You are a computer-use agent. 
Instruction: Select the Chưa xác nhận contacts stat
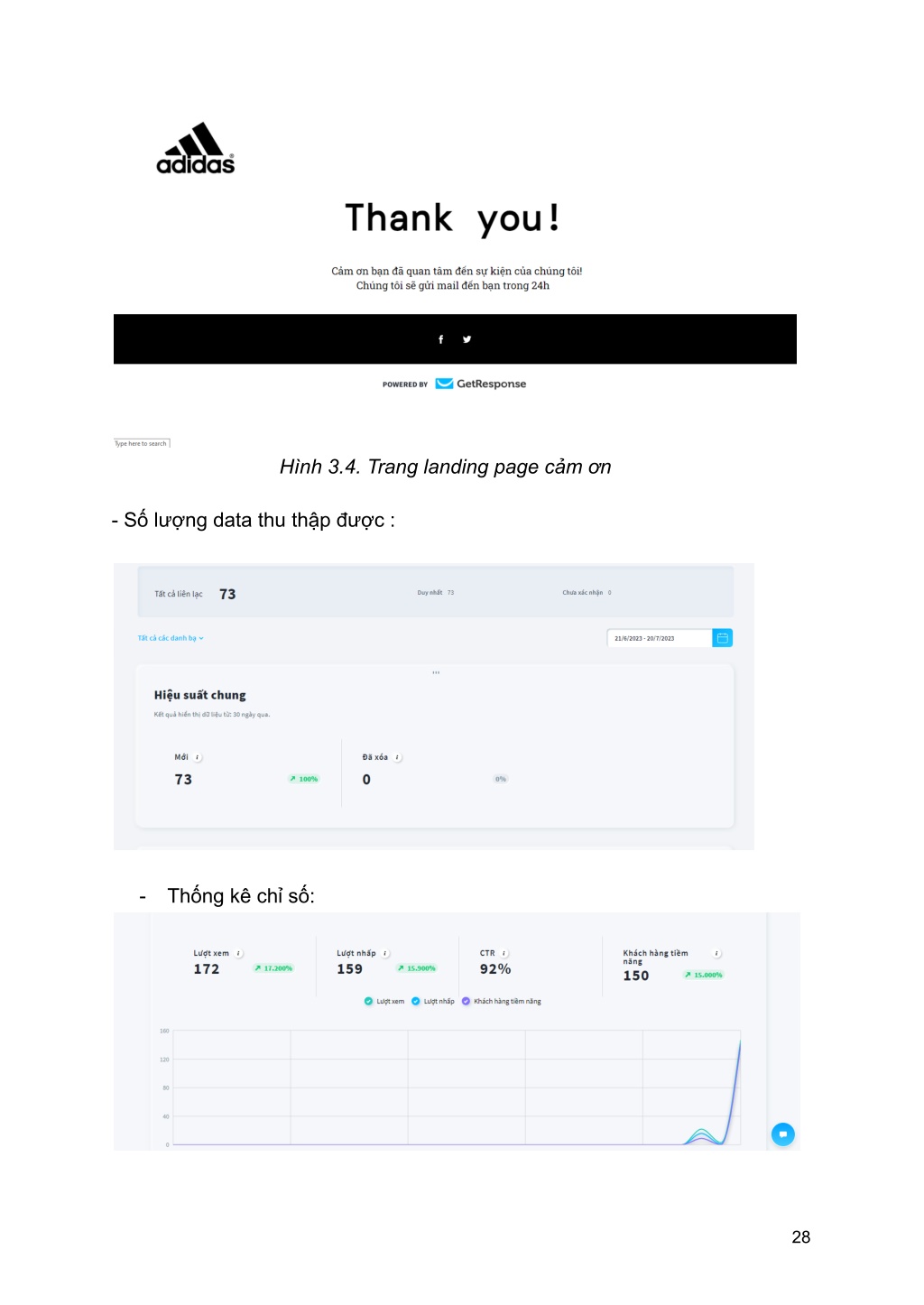pyautogui.click(x=587, y=593)
